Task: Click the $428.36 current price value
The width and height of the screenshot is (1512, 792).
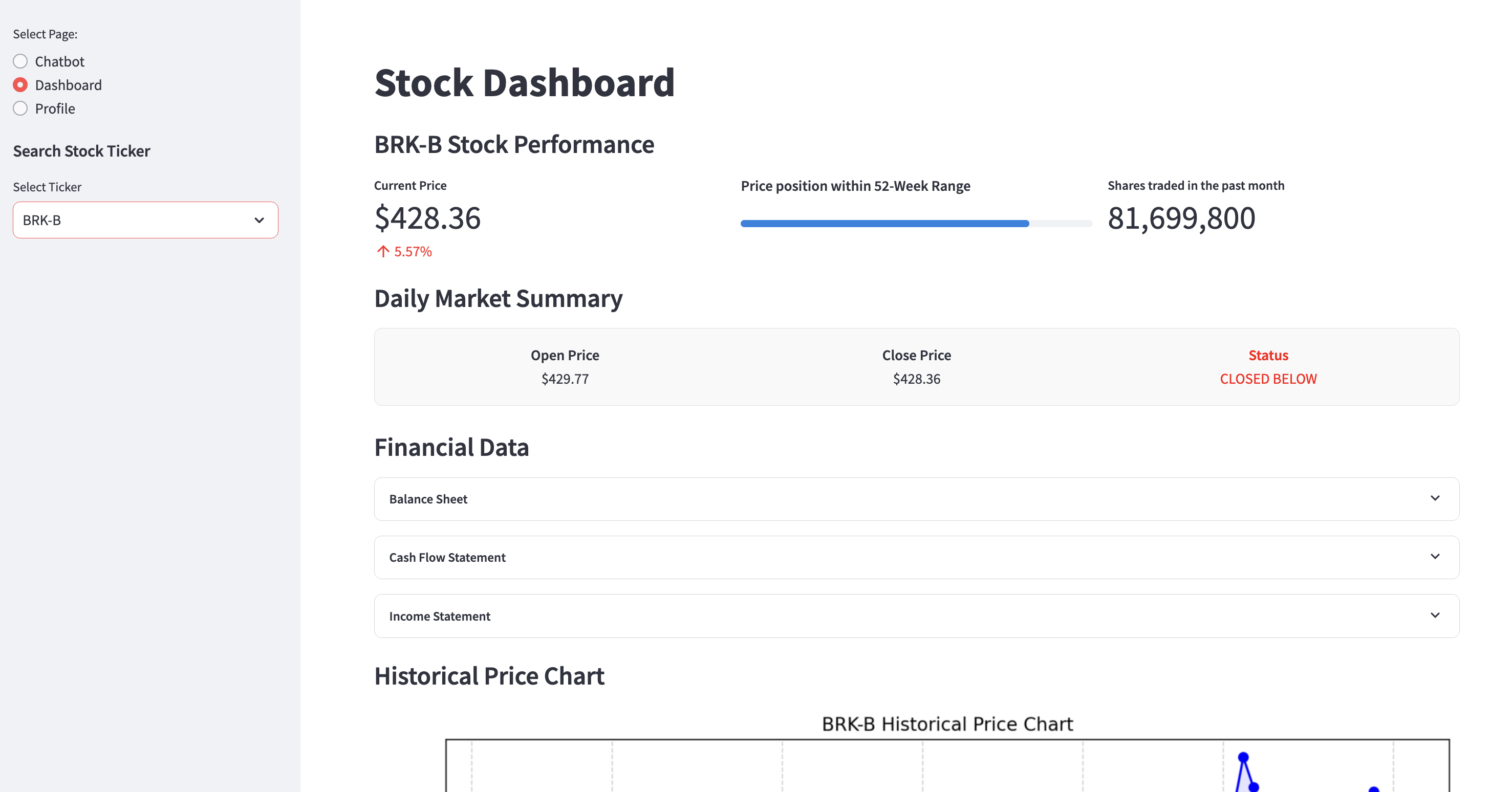Action: pos(427,218)
